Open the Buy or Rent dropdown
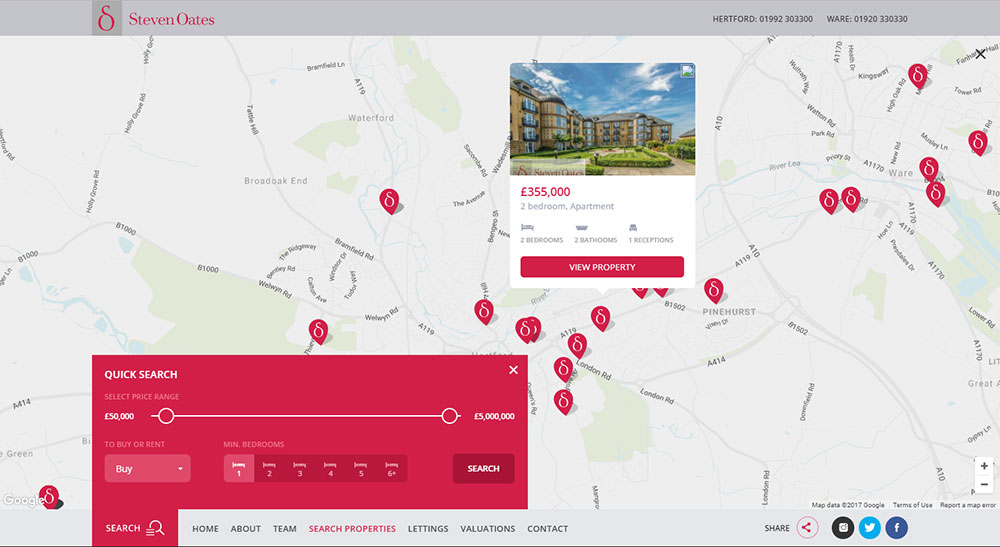Viewport: 1000px width, 547px height. 147,468
